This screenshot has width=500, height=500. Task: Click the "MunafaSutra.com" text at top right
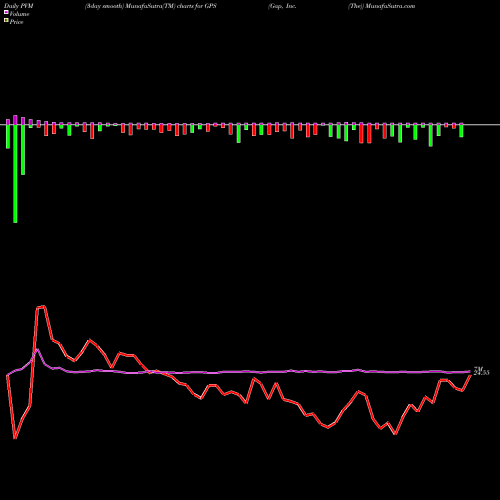point(390,6)
